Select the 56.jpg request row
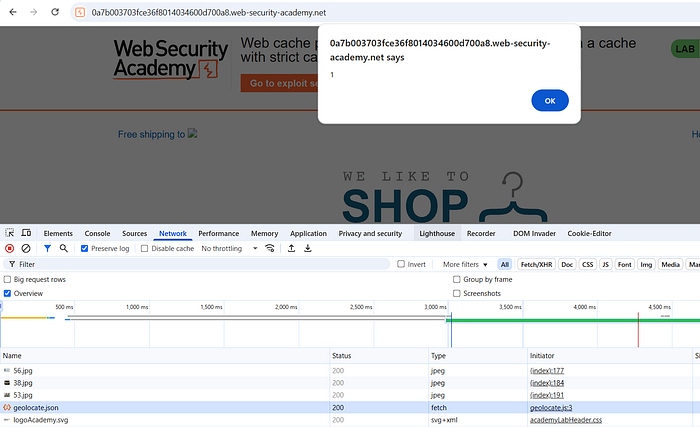Image resolution: width=700 pixels, height=427 pixels. (x=350, y=371)
